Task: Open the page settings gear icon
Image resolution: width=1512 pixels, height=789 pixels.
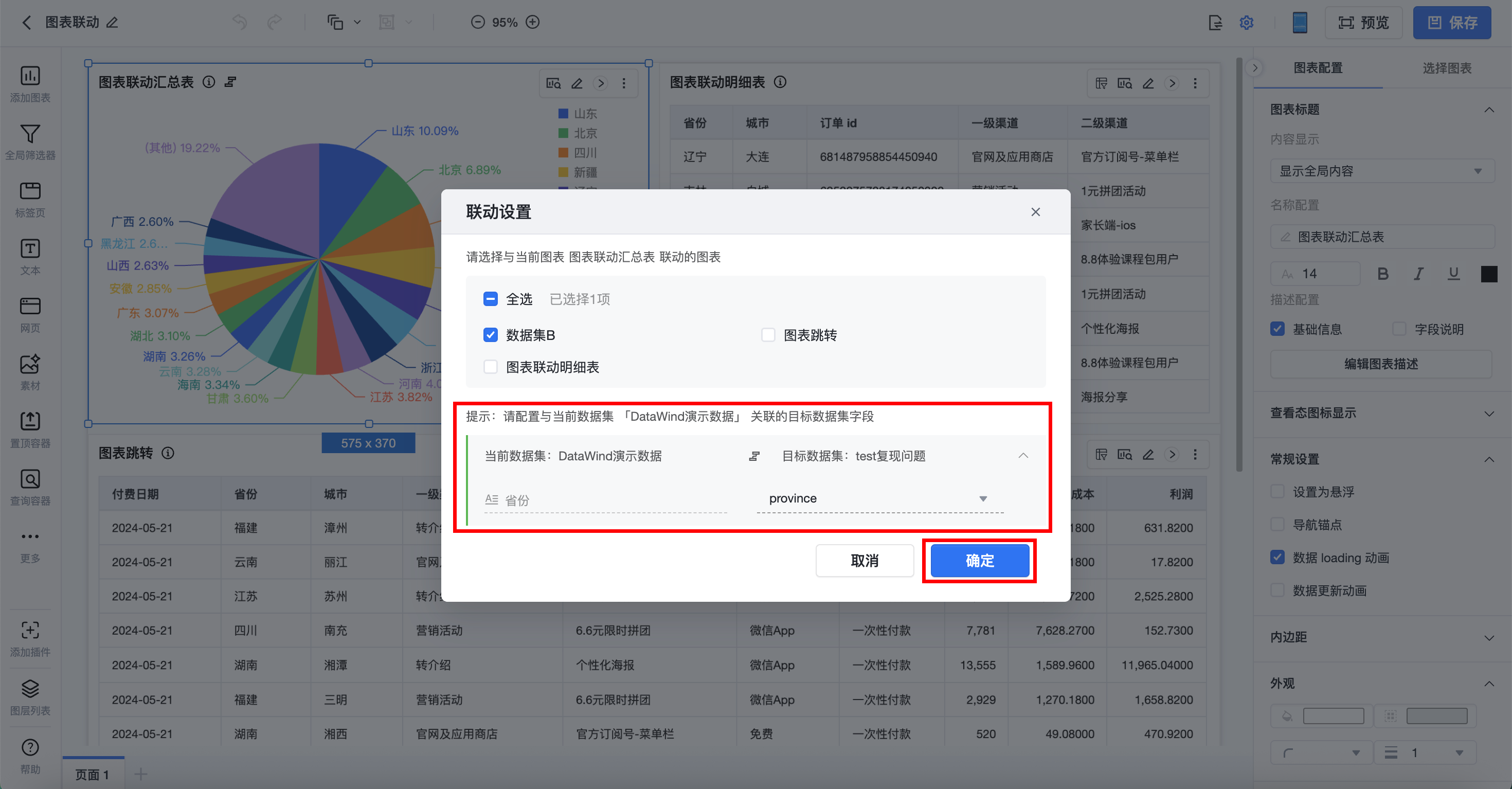Action: coord(1246,22)
